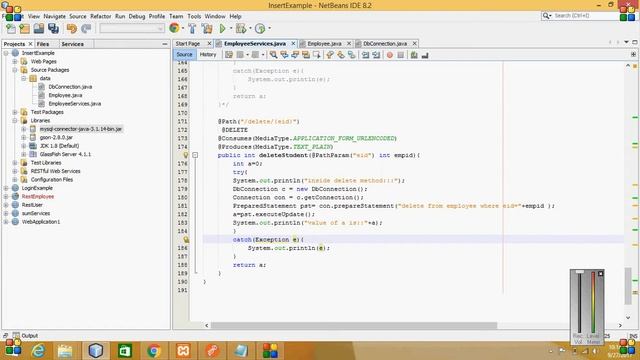Switch to the Employee.java editor tab

click(324, 43)
